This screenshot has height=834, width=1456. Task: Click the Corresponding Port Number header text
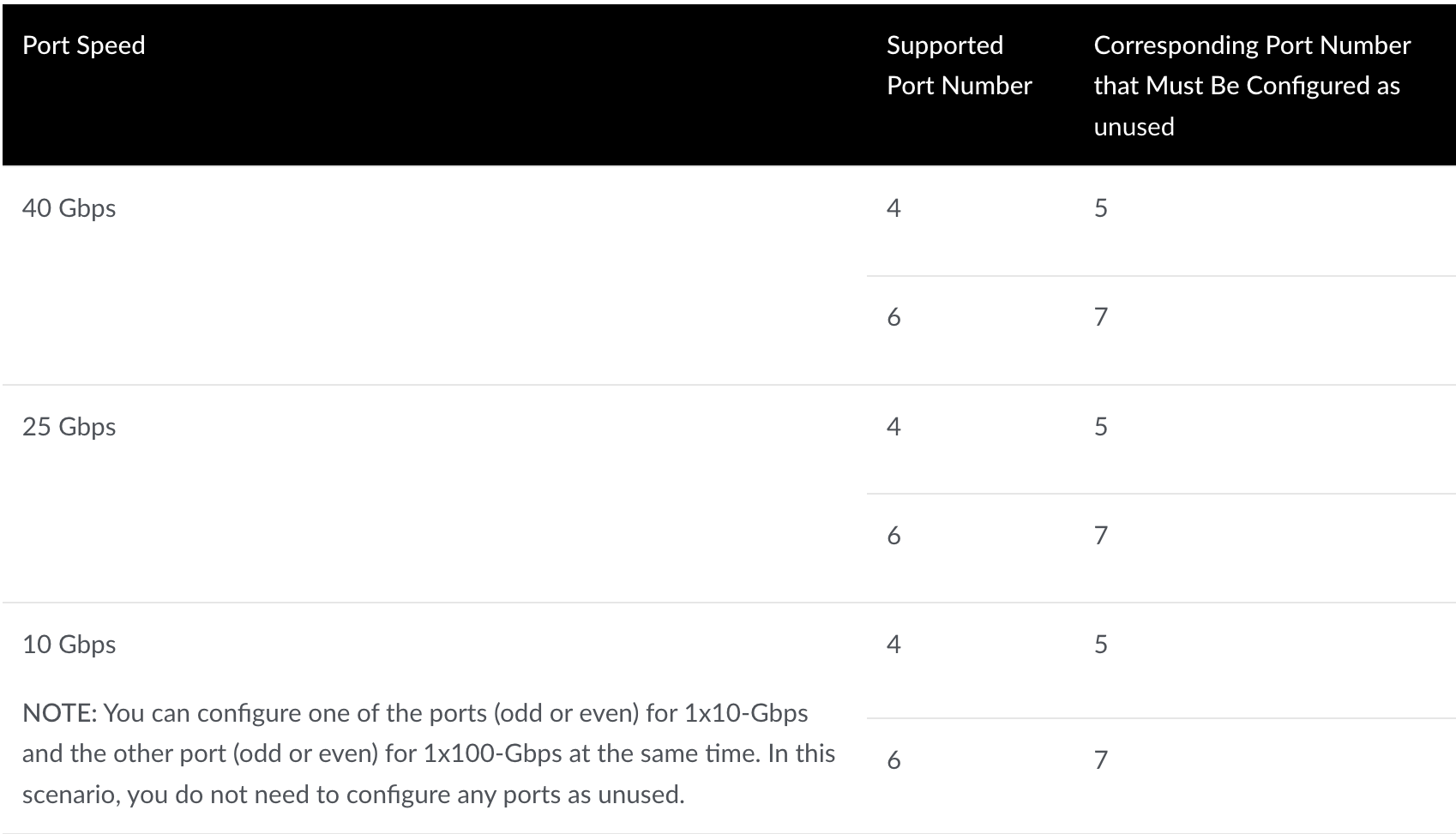tap(1252, 86)
